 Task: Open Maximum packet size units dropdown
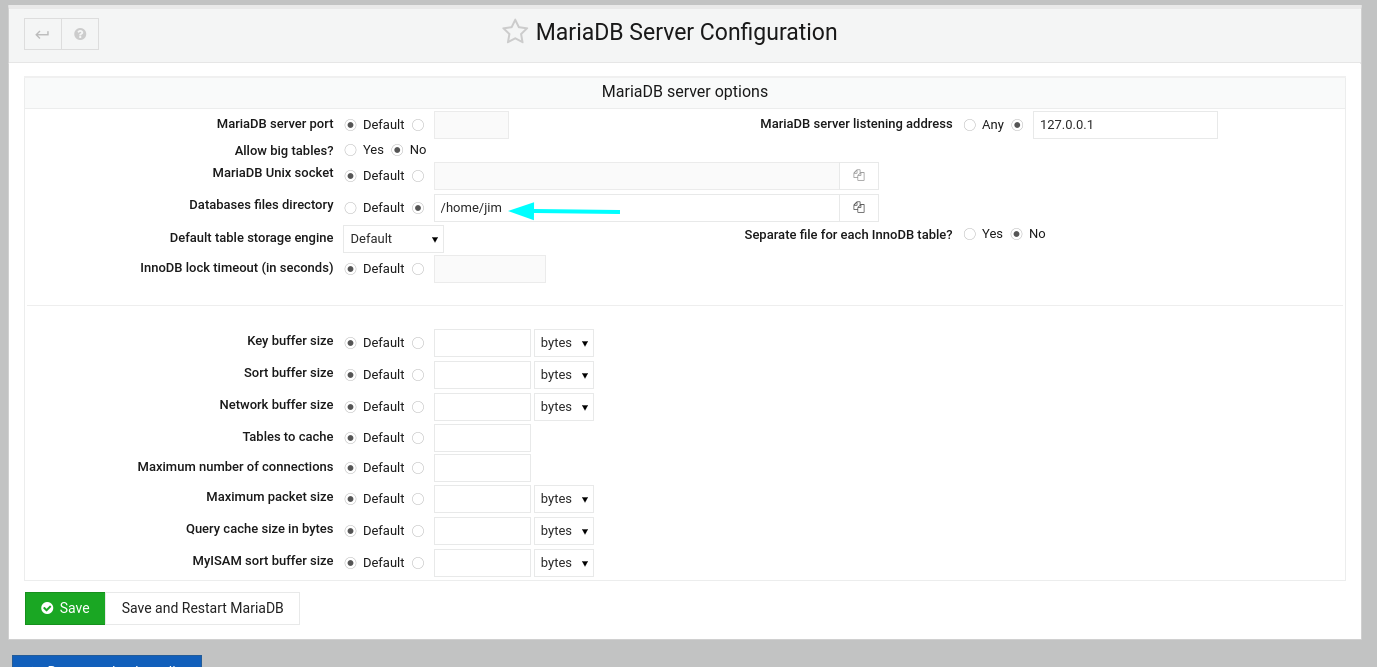(564, 499)
